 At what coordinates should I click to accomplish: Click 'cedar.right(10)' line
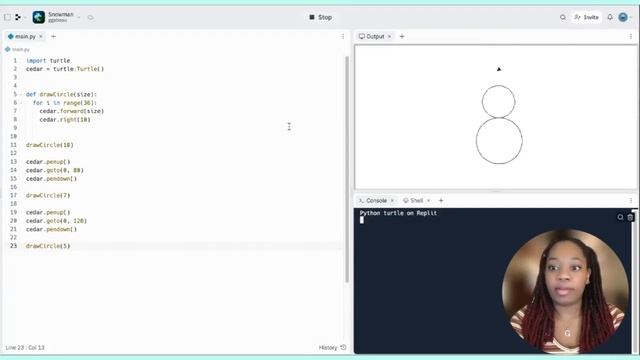click(65, 120)
